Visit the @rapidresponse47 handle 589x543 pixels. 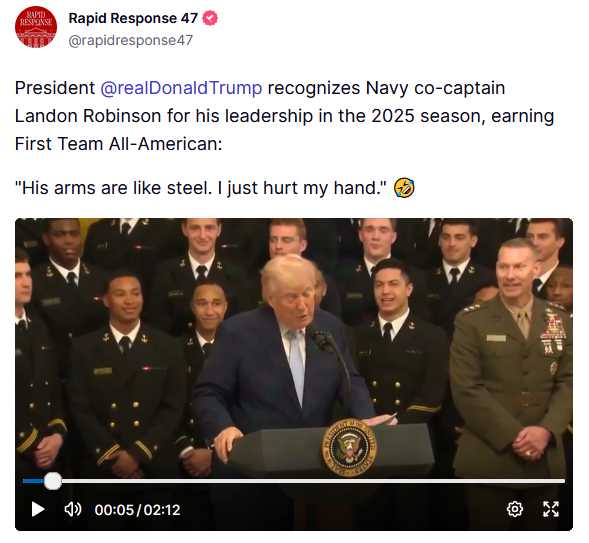pos(131,40)
